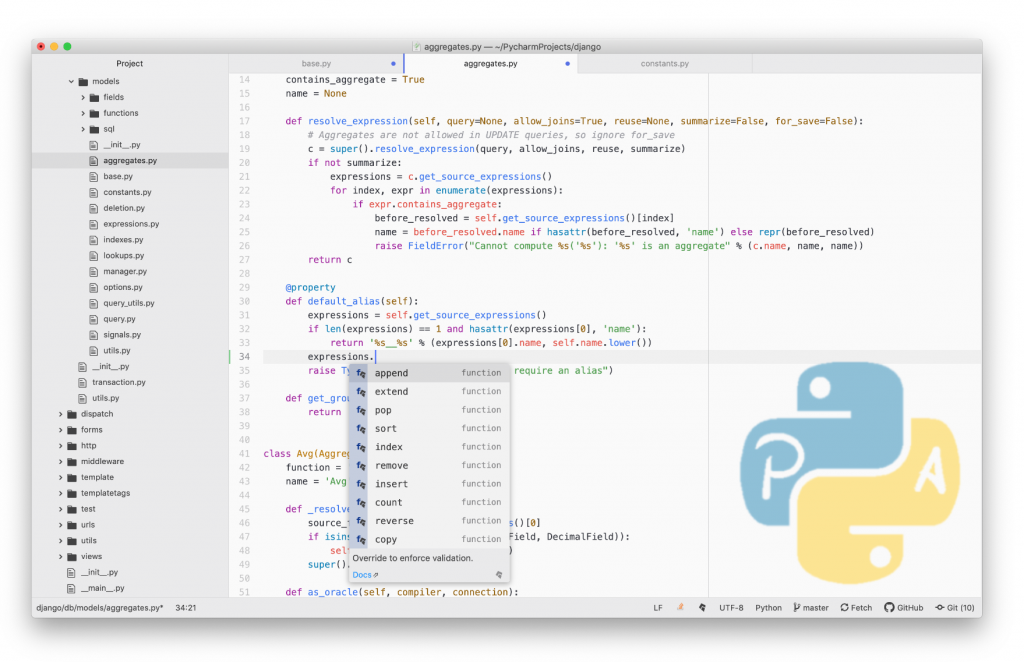
Task: Switch to the aggregates.py tab
Action: pyautogui.click(x=490, y=63)
